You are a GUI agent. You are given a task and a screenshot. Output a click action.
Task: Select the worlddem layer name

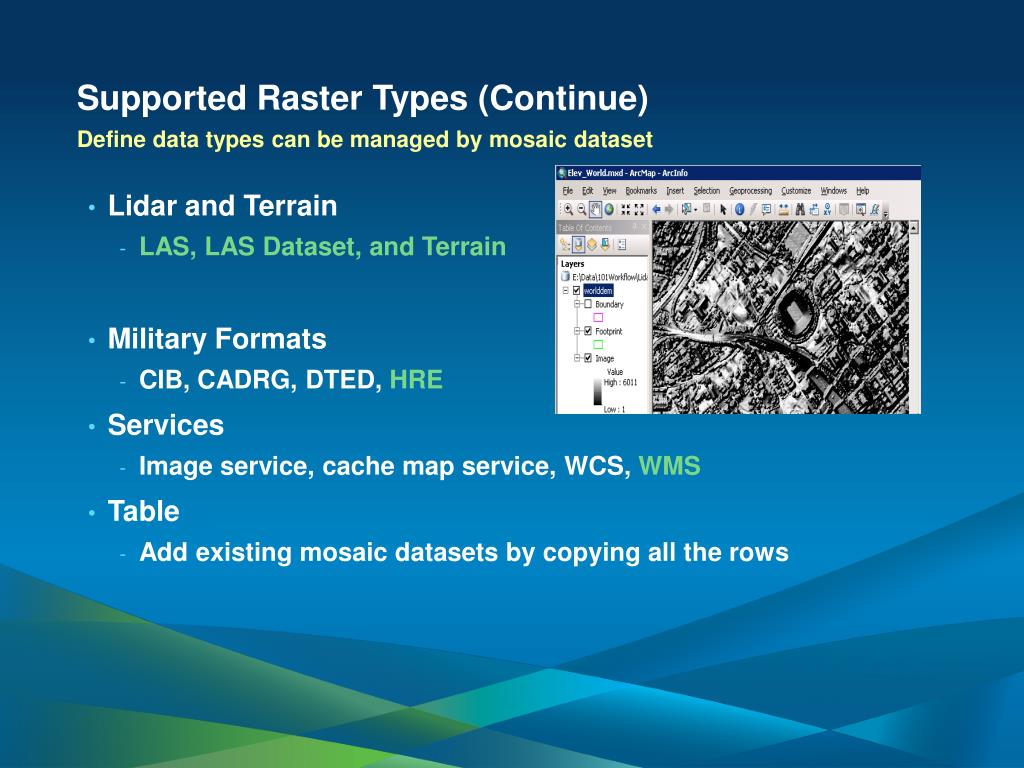[598, 291]
